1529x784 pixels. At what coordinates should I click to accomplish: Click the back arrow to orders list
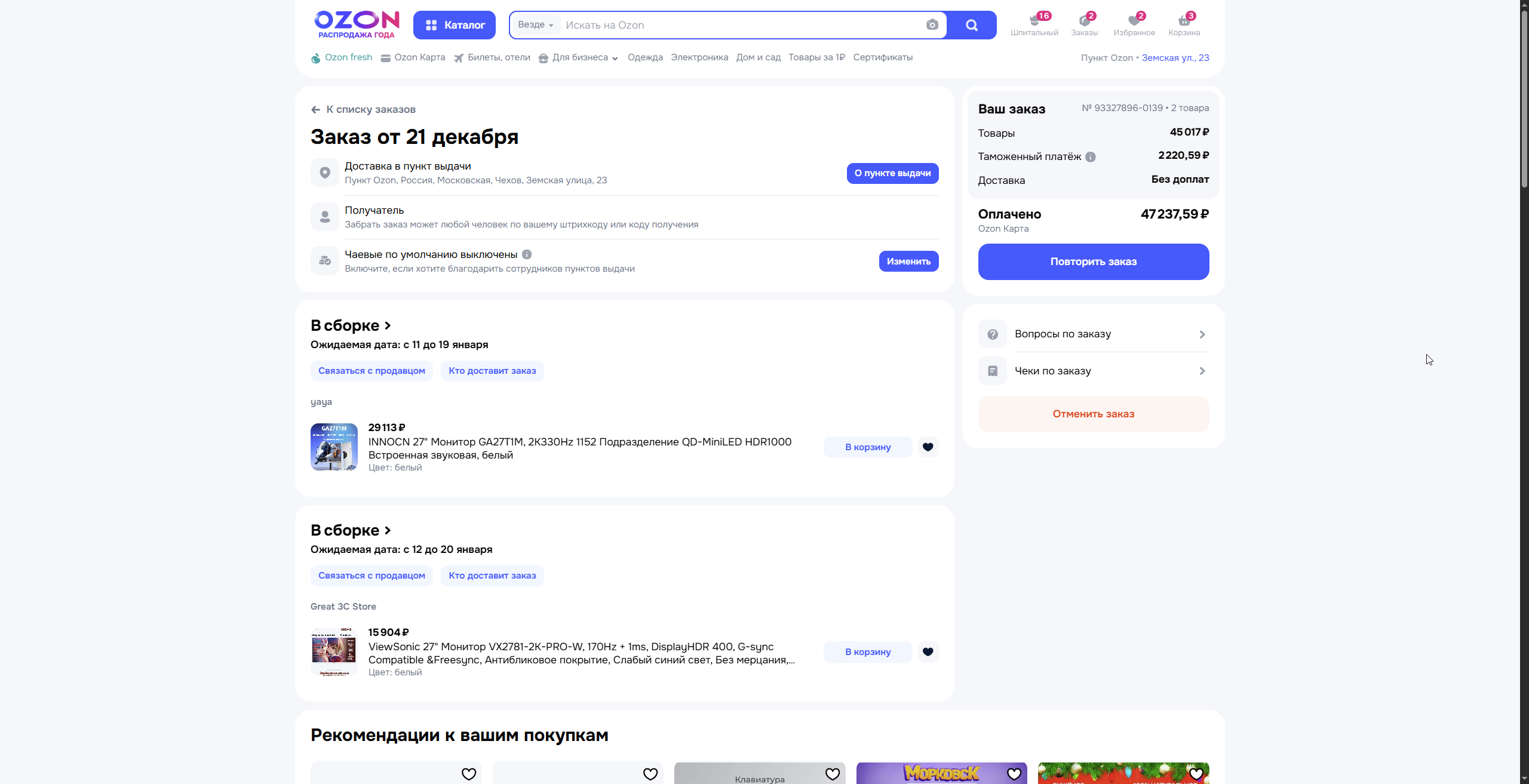tap(315, 110)
